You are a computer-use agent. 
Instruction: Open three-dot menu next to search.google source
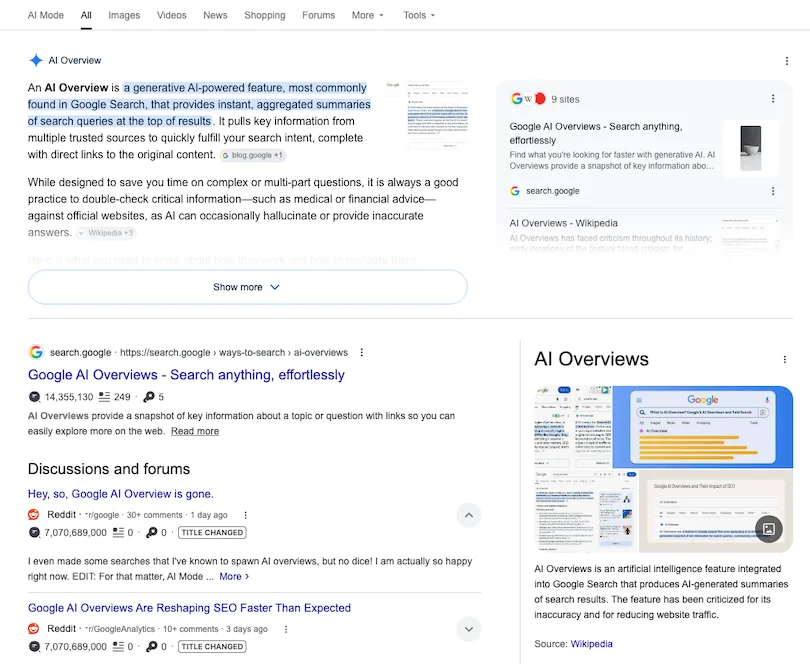(773, 191)
